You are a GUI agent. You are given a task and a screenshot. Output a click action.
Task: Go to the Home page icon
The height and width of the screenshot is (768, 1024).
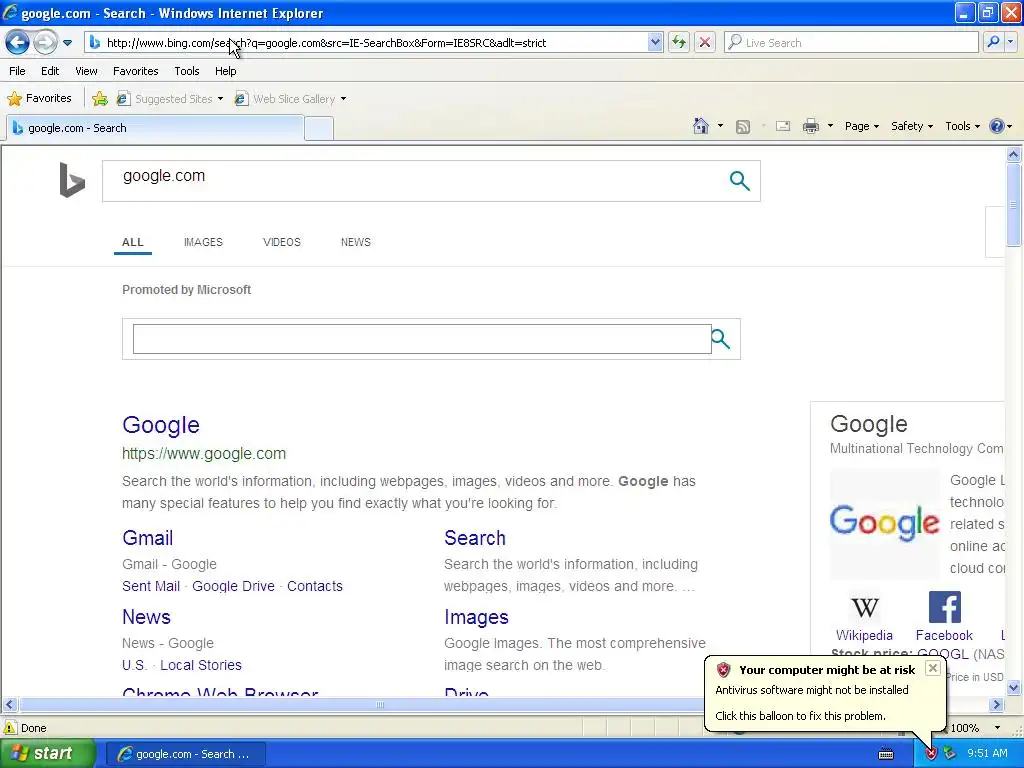tap(701, 126)
